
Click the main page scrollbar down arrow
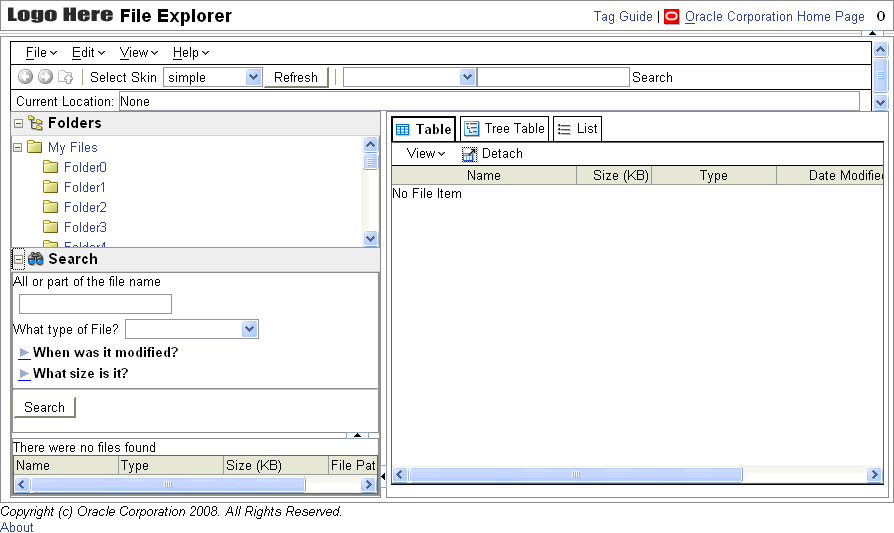point(880,103)
